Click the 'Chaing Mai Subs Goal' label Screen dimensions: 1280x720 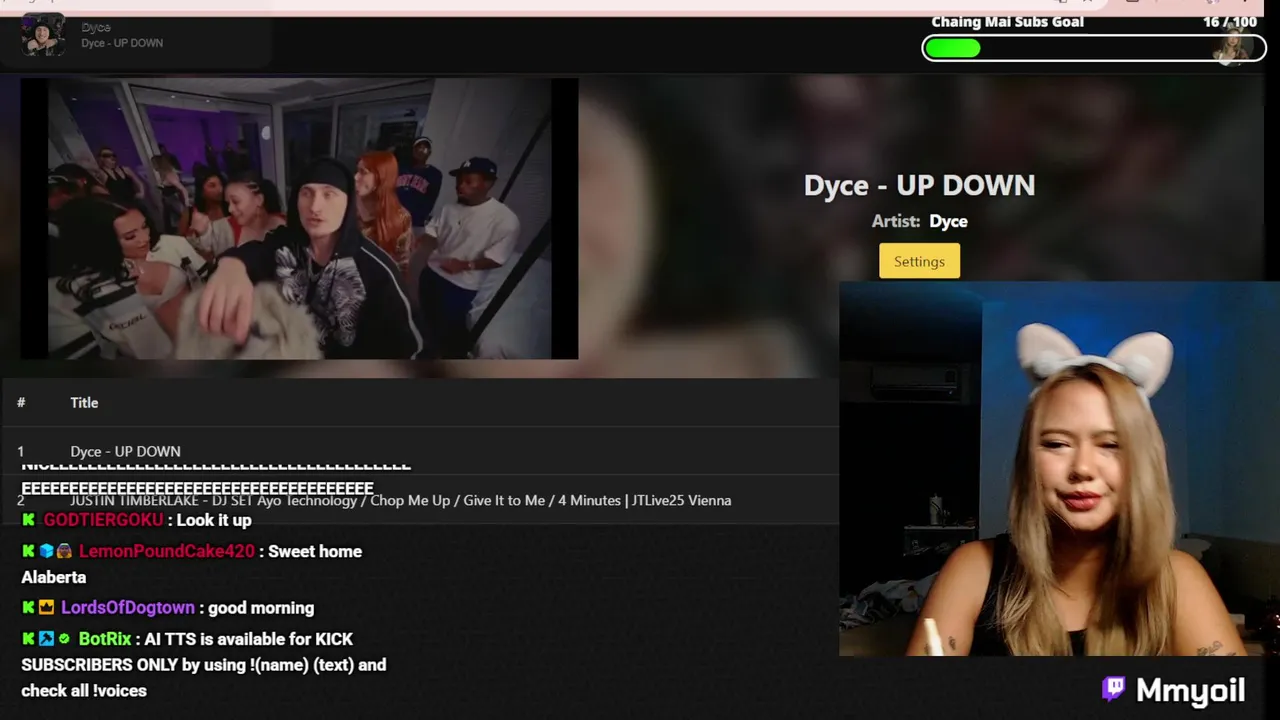(1007, 21)
